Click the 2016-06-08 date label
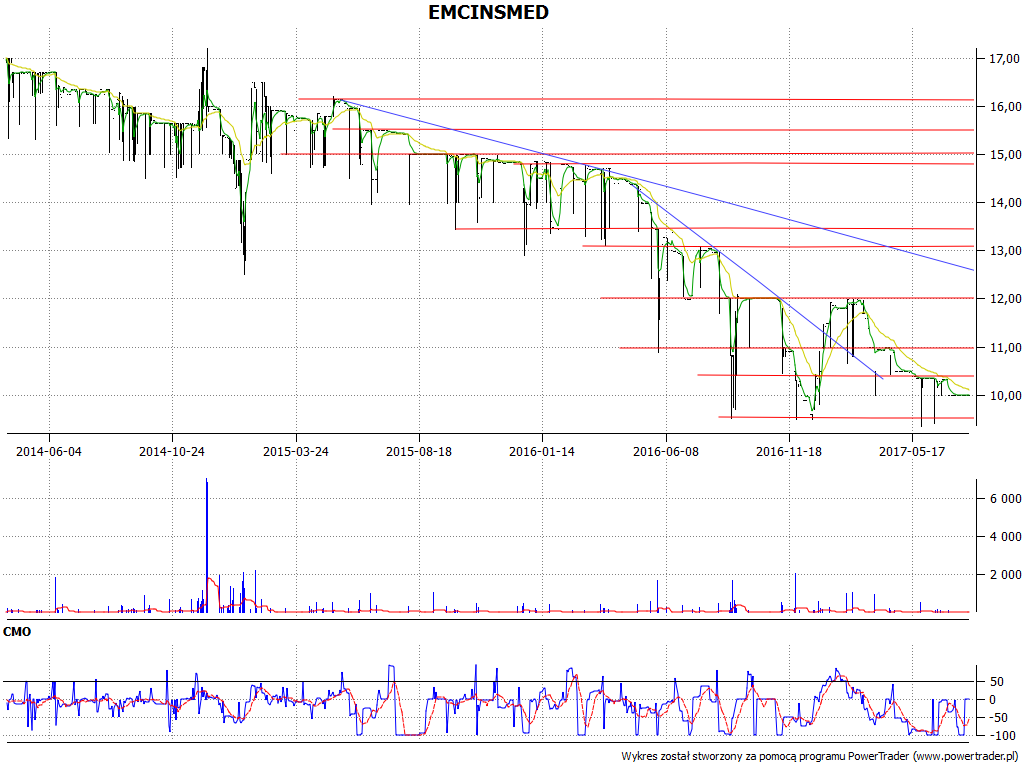1024x768 pixels. pos(665,451)
